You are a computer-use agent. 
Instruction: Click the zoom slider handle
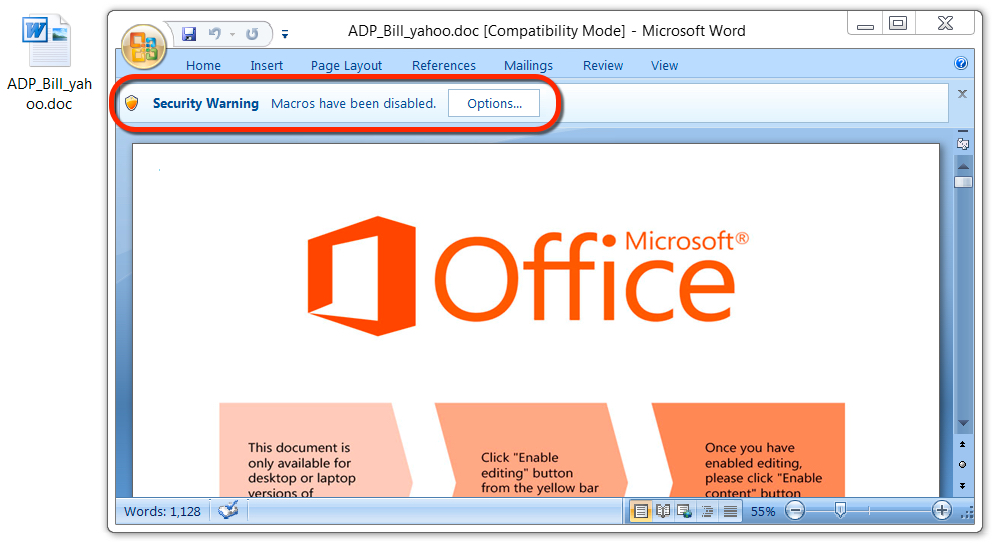coord(840,510)
